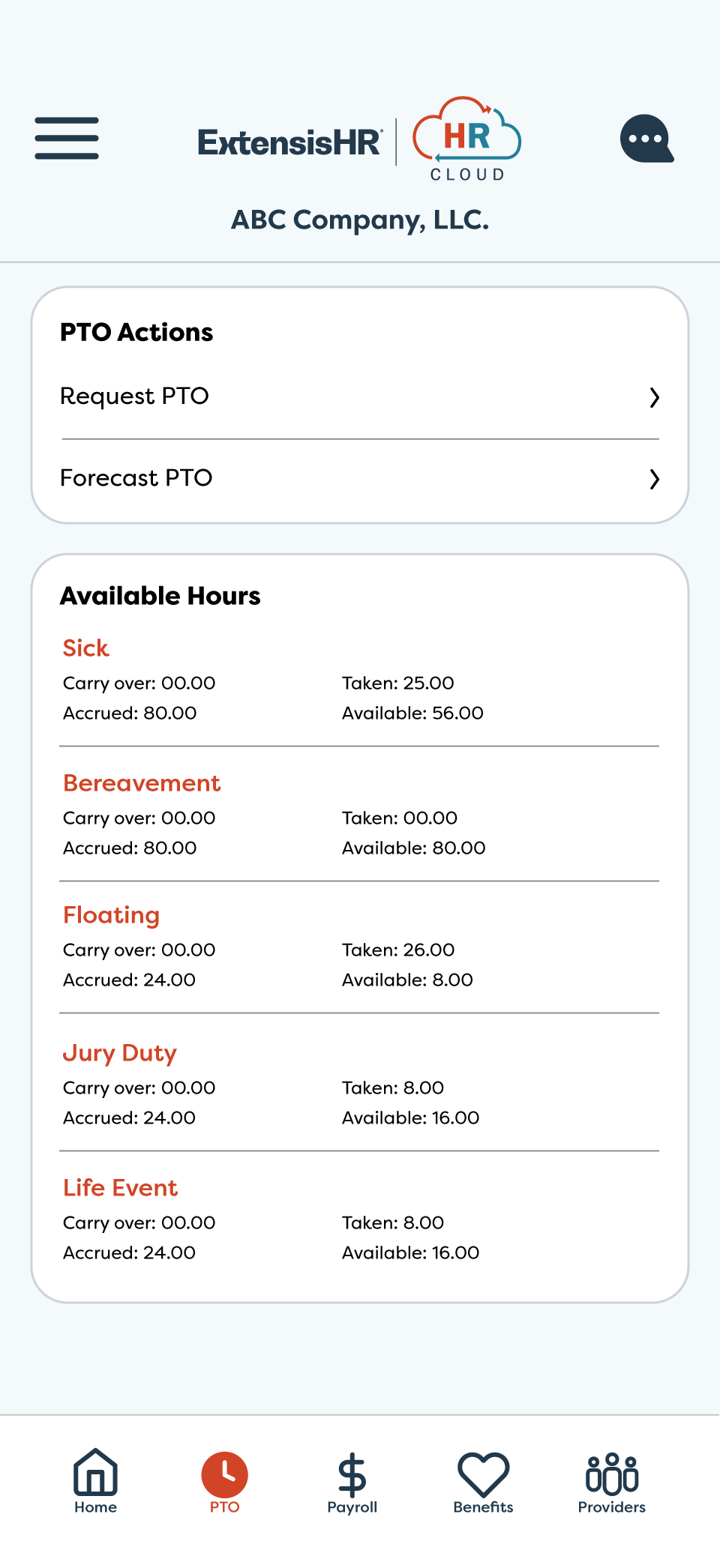
Task: Tap the HR Cloud logo
Action: point(466,139)
